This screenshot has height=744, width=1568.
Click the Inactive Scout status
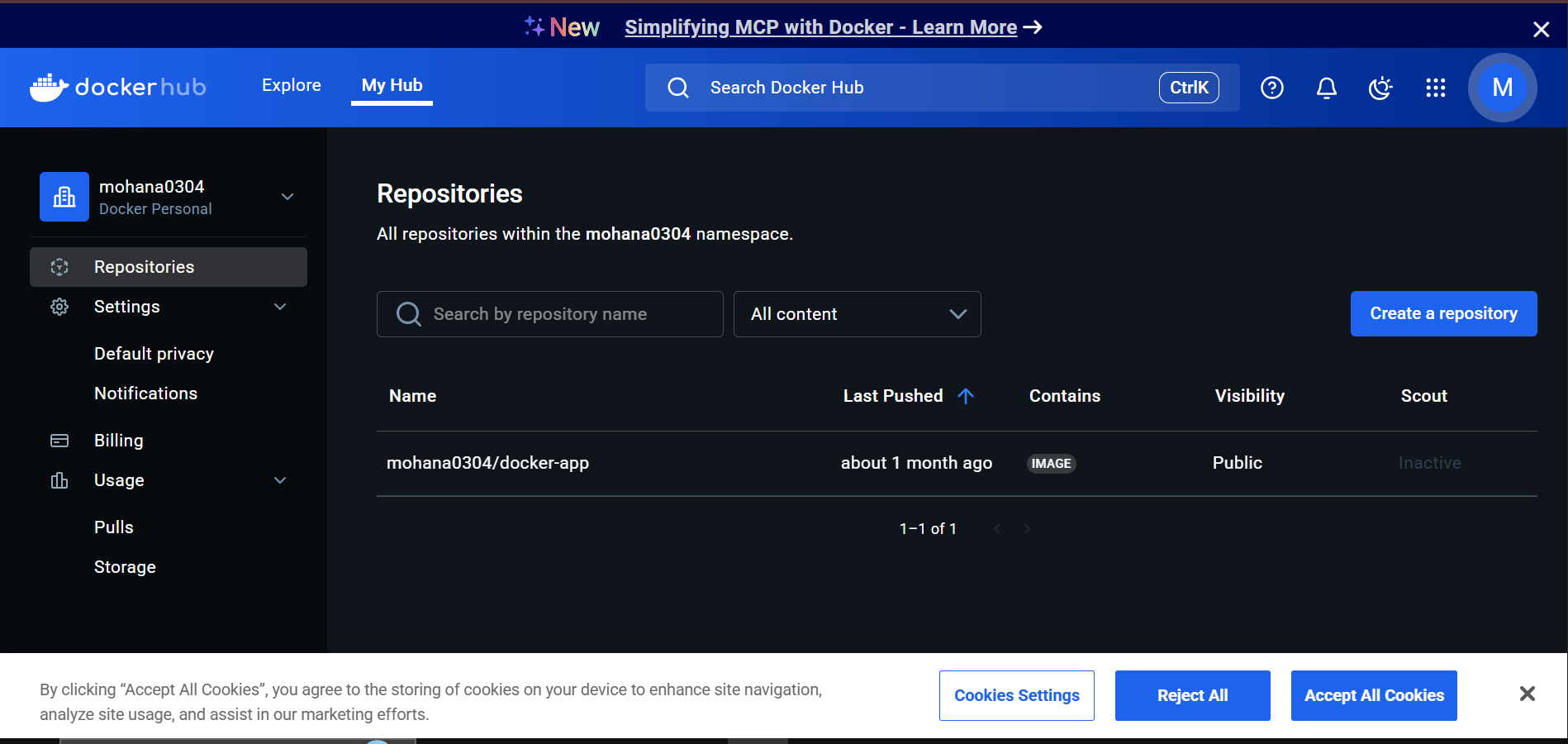(1429, 463)
